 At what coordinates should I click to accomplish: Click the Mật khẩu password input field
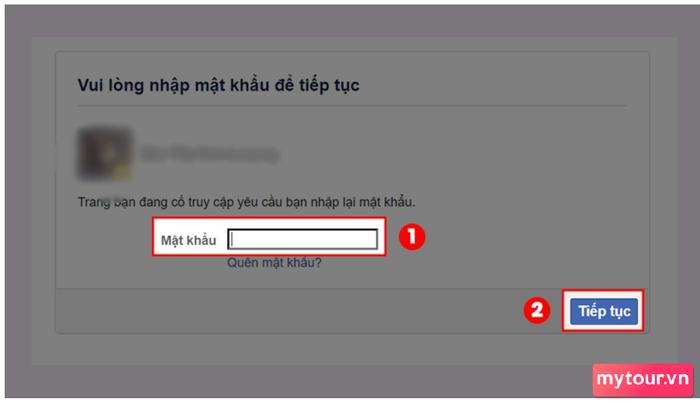click(302, 239)
